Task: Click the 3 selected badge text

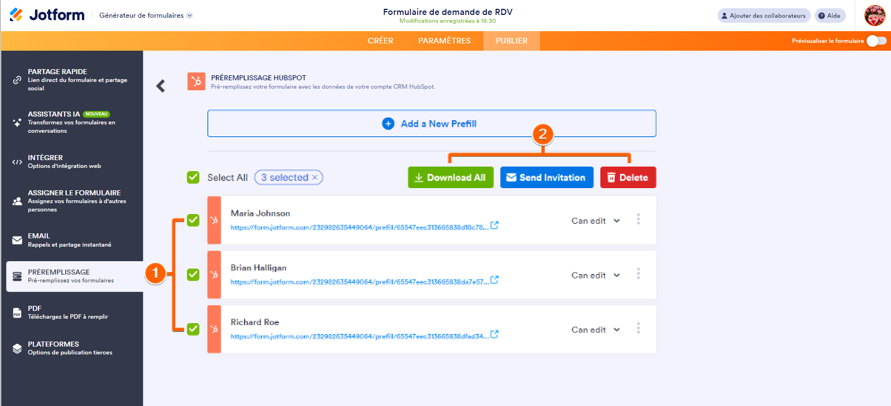Action: click(x=284, y=177)
